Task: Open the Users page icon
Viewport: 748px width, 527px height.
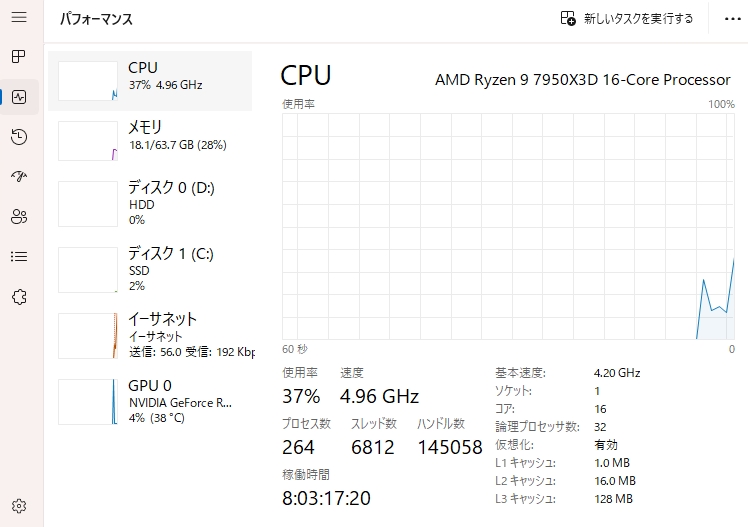Action: (x=18, y=216)
